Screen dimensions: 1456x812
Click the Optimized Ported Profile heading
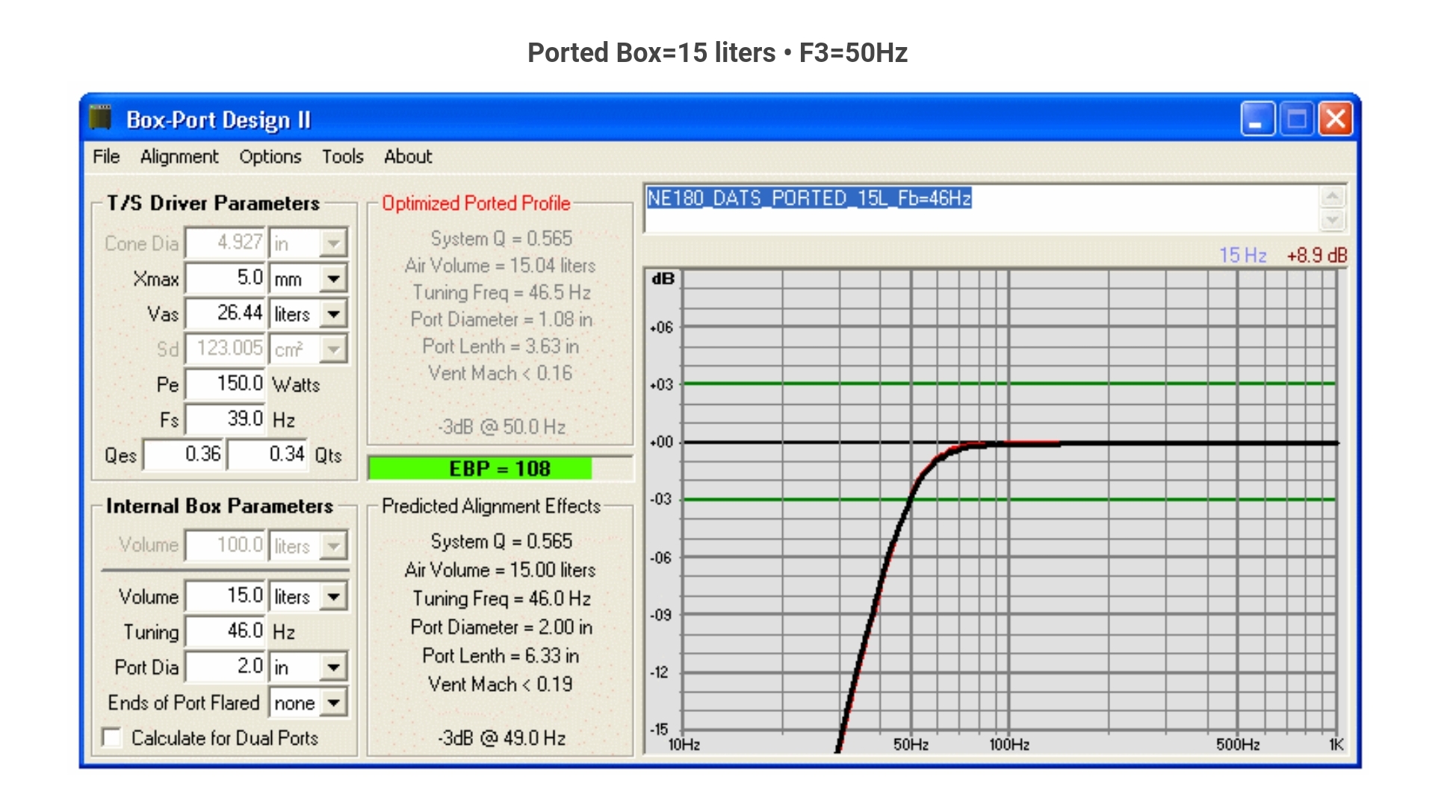(476, 203)
